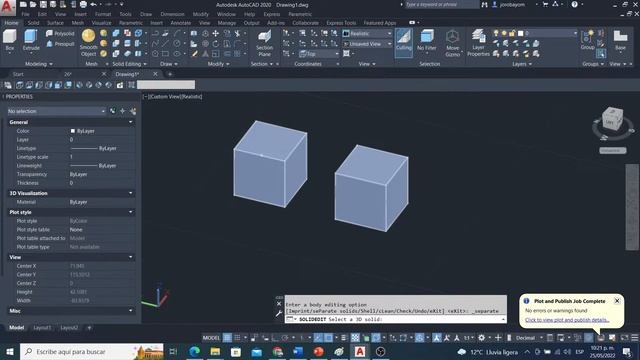Open the Start file tab
The height and width of the screenshot is (360, 640).
pos(18,74)
